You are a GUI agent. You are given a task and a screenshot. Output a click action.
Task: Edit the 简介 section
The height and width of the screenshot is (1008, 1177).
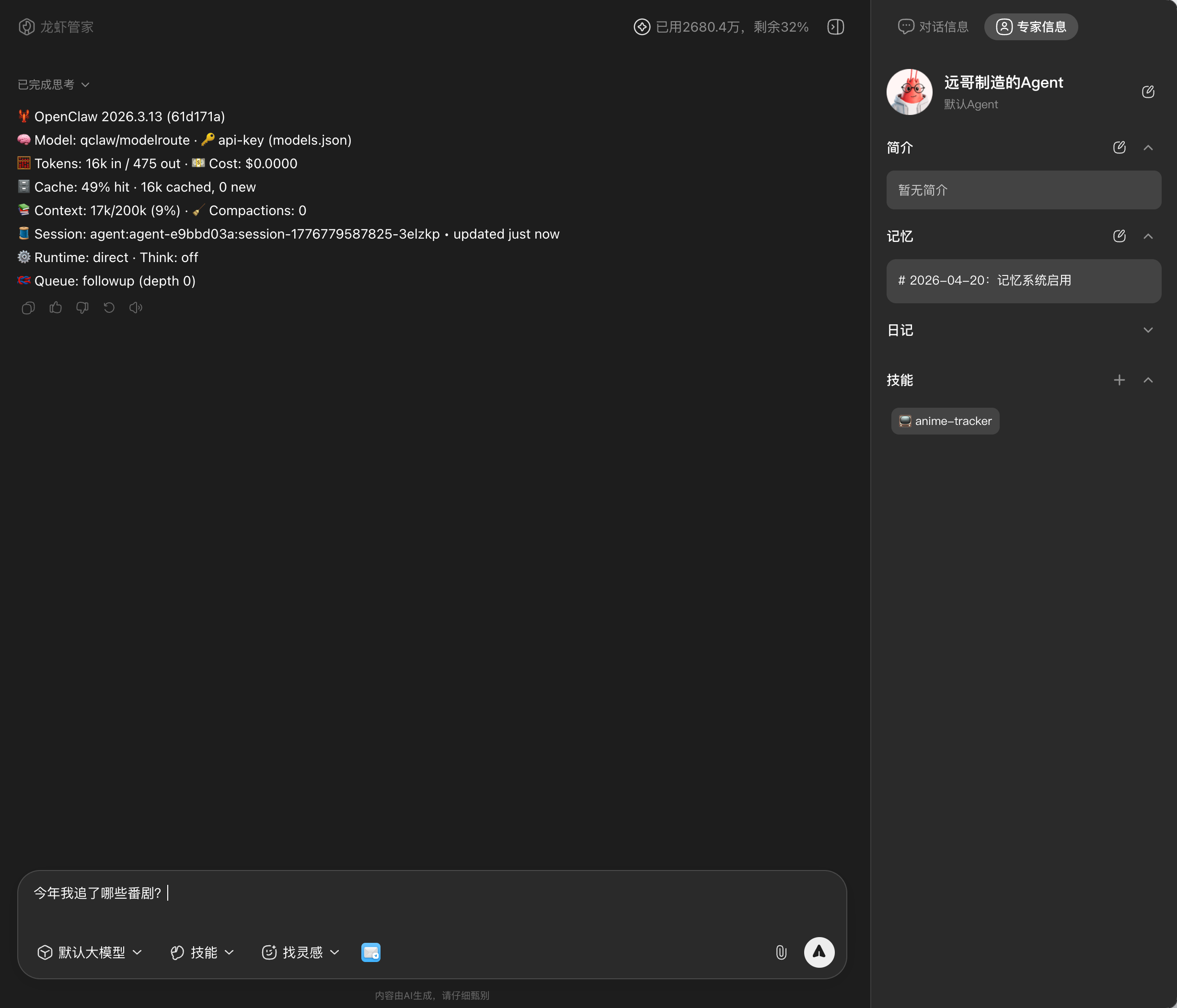1119,148
